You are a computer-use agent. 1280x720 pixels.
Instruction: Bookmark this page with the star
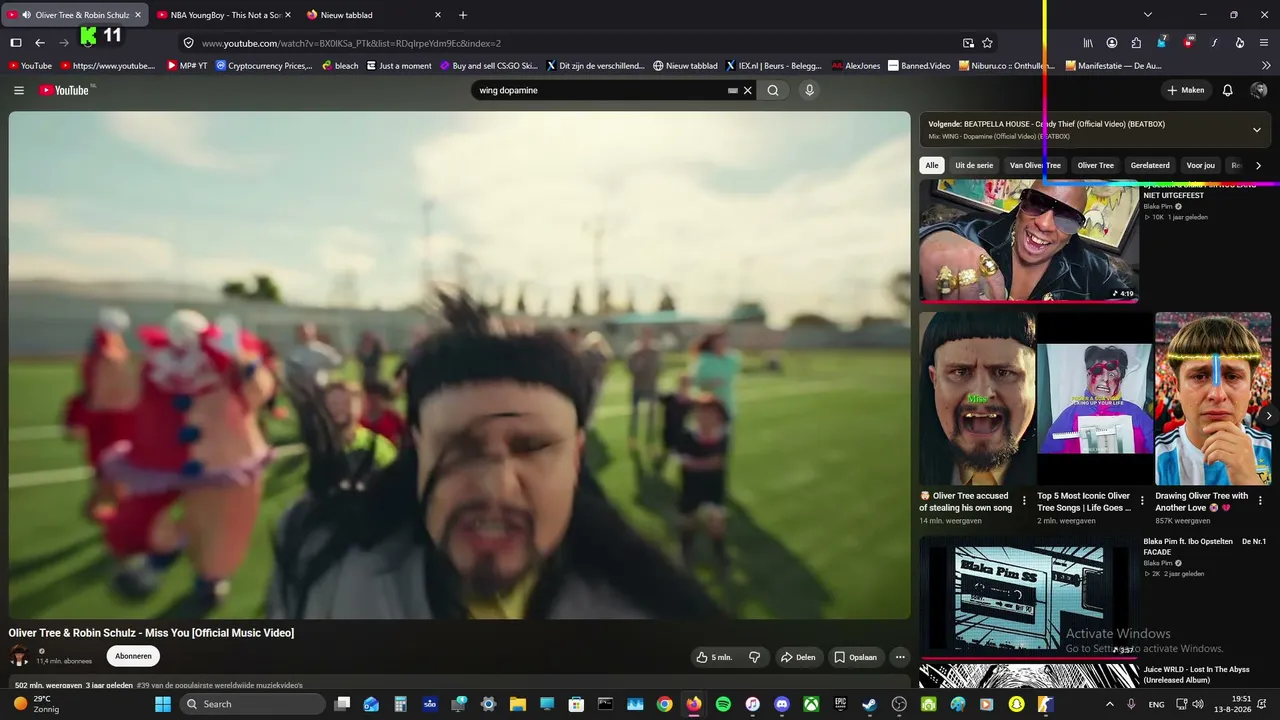[x=987, y=43]
